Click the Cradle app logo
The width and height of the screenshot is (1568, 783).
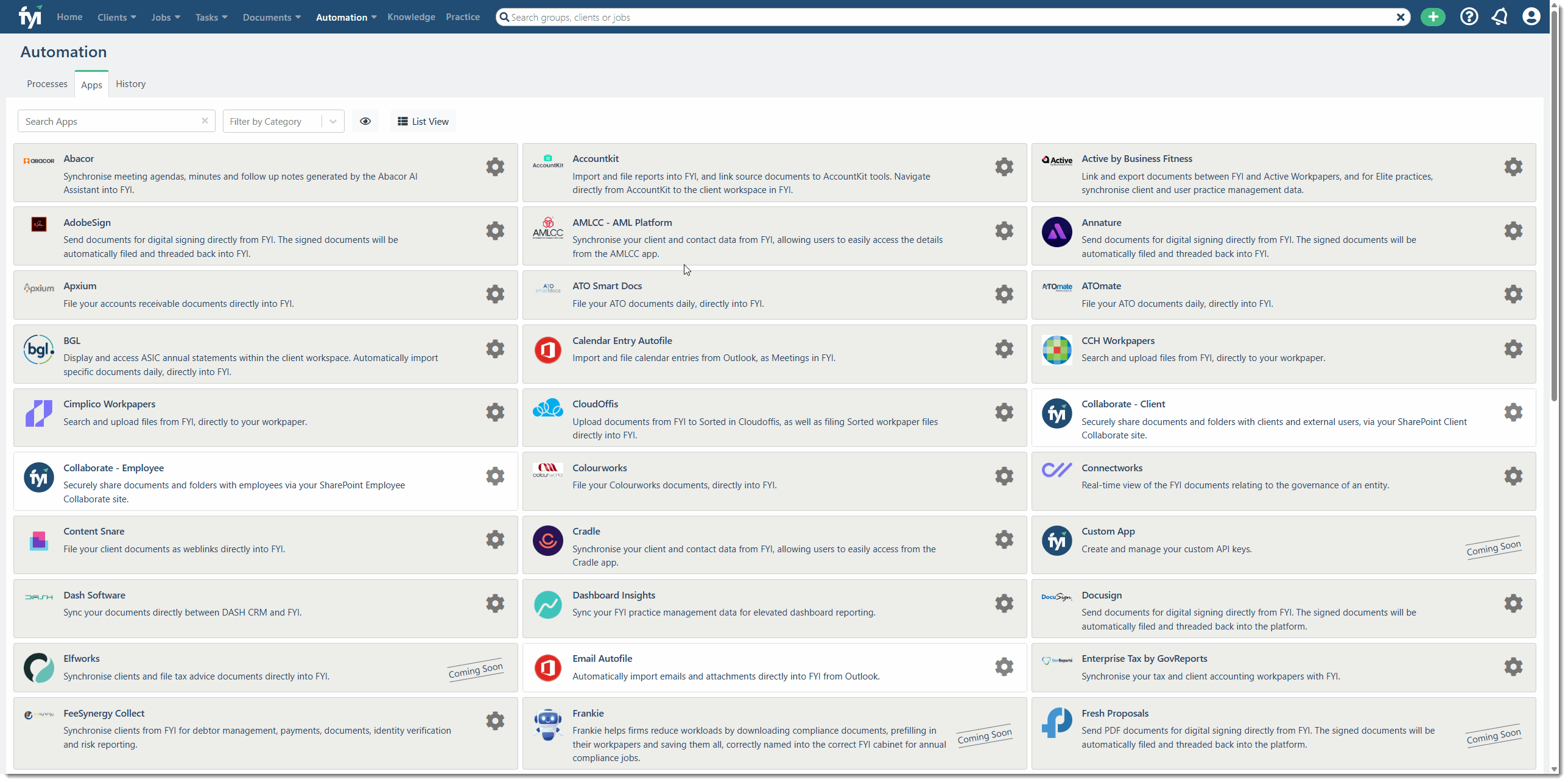click(547, 541)
